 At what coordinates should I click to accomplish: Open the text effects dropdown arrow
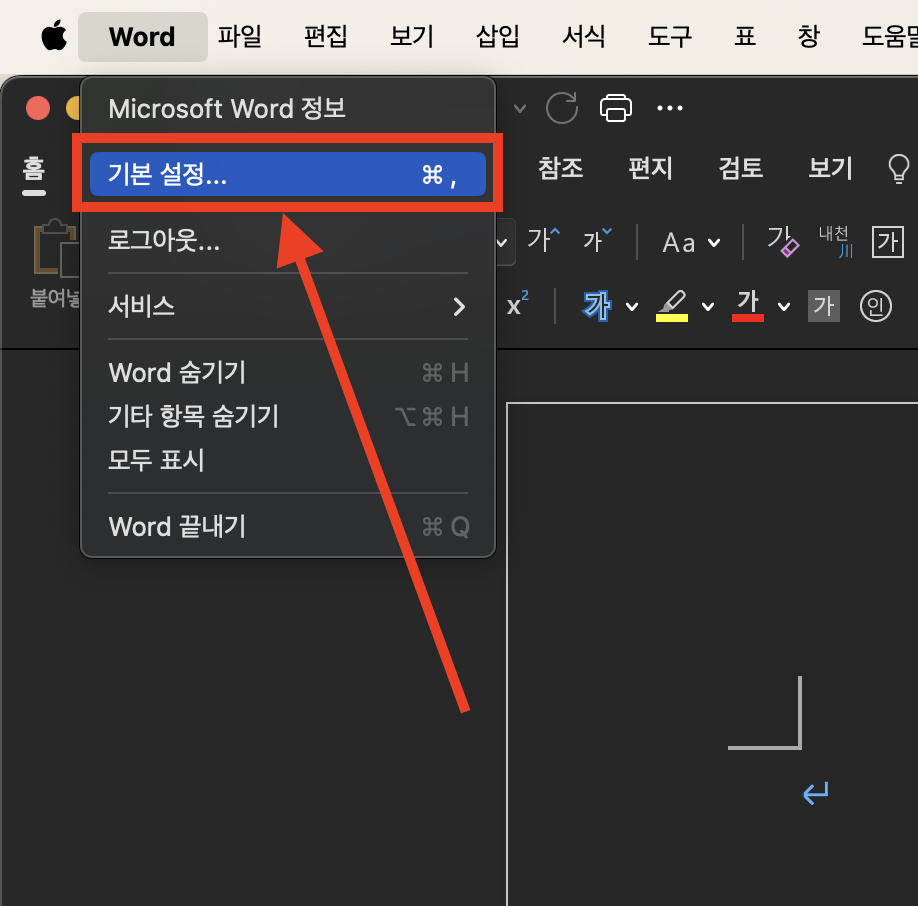pyautogui.click(x=632, y=307)
